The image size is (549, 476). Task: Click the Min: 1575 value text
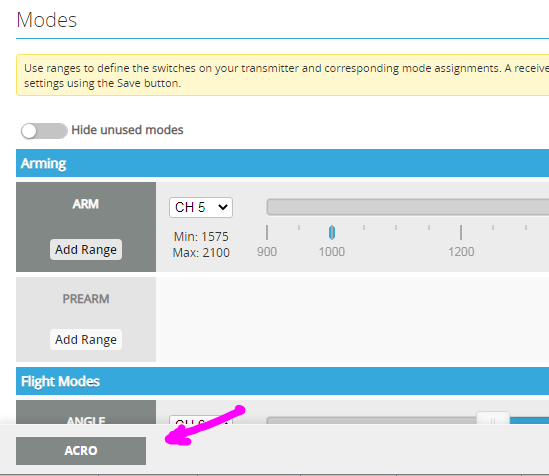click(201, 237)
